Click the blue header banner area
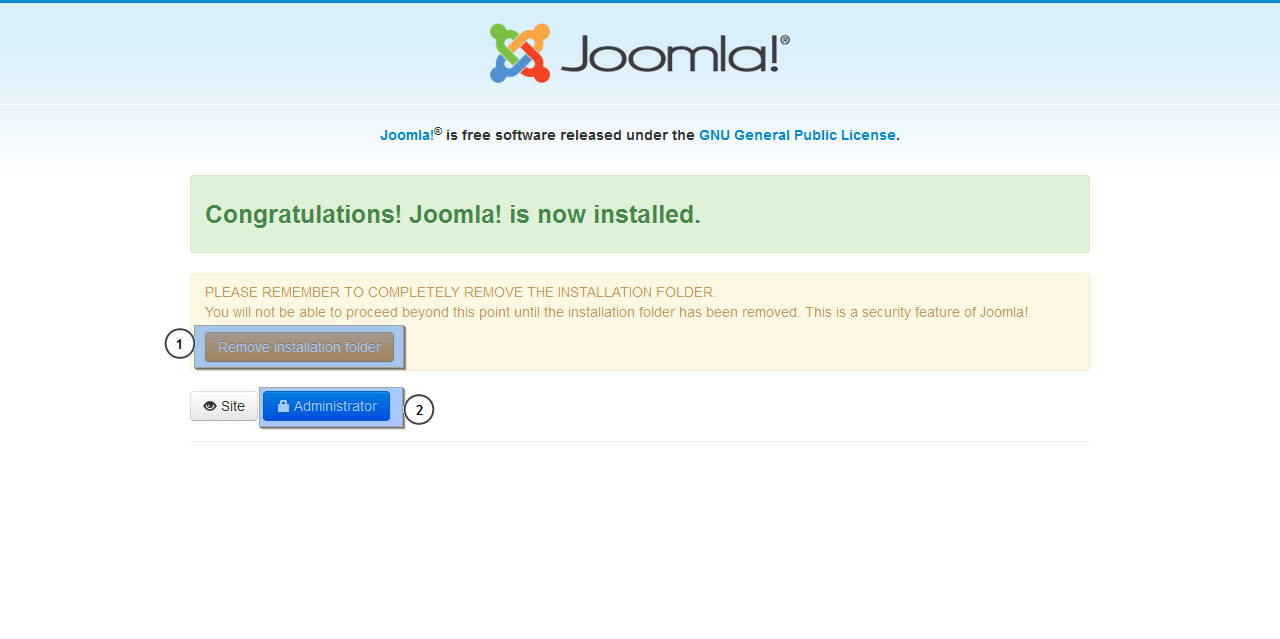 pyautogui.click(x=640, y=53)
